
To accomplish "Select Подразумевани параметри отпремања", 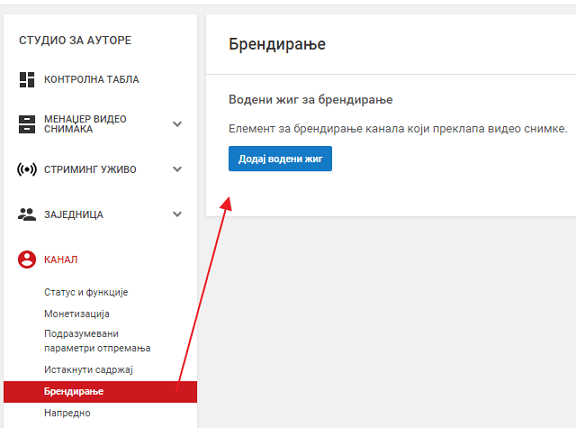I will point(97,341).
